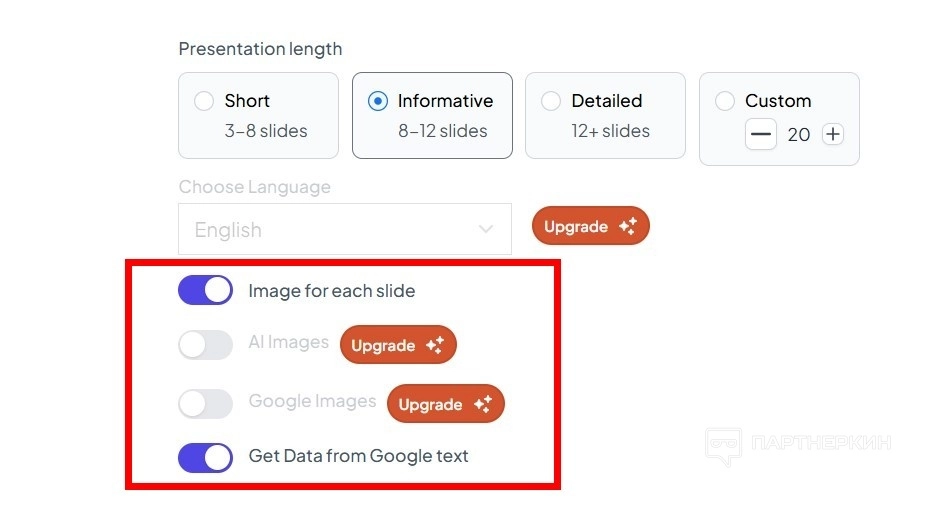The image size is (942, 519).
Task: Decrease custom slide count with minus
Action: [x=761, y=134]
